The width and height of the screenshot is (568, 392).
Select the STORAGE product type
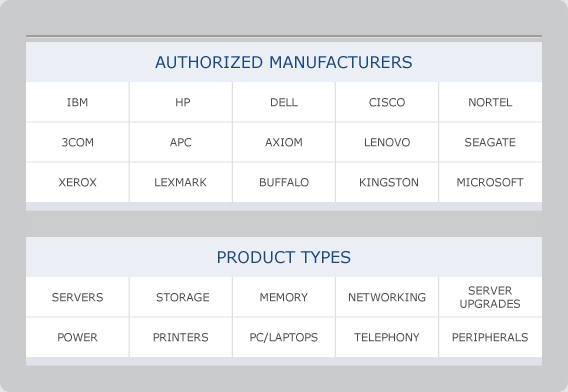[x=181, y=297]
